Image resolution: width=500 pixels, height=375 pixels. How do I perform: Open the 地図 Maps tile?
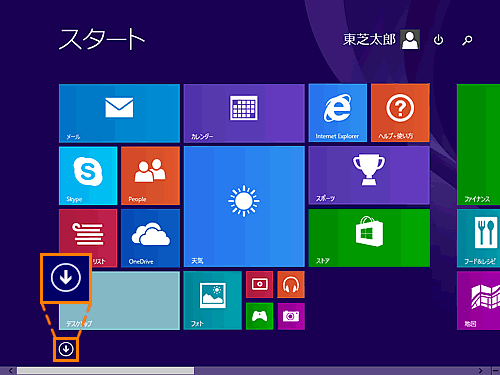[478, 301]
